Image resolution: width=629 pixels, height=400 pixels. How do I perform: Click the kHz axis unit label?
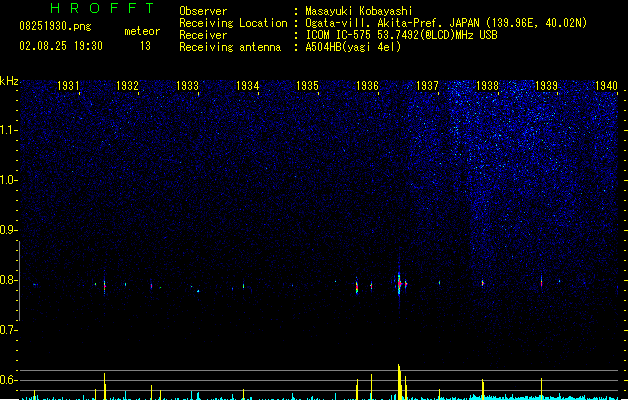coord(9,81)
